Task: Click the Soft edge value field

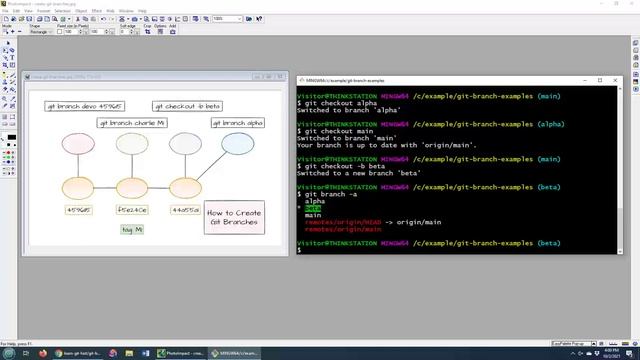Action: click(x=125, y=31)
